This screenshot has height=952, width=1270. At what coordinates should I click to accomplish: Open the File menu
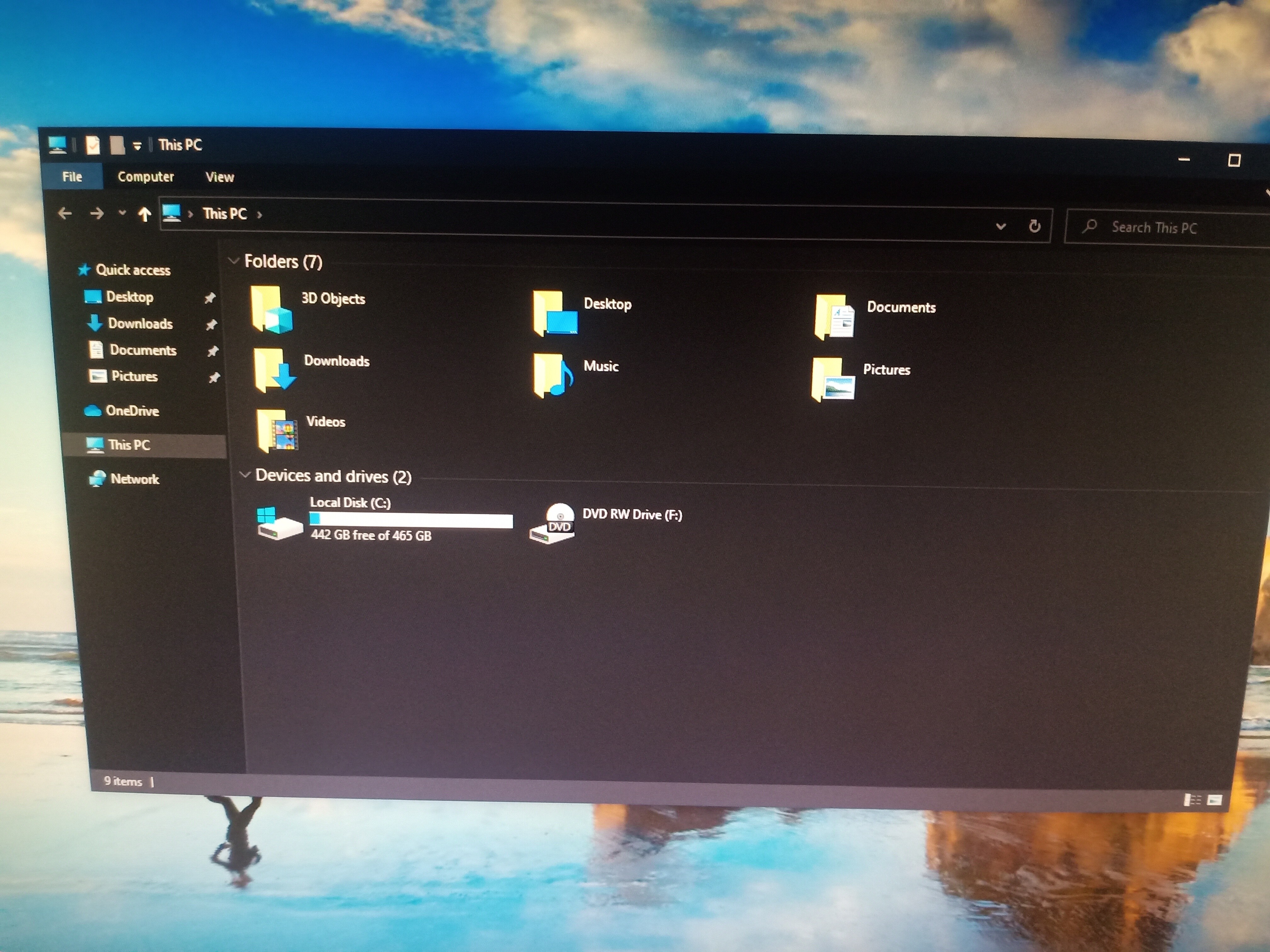pyautogui.click(x=72, y=177)
